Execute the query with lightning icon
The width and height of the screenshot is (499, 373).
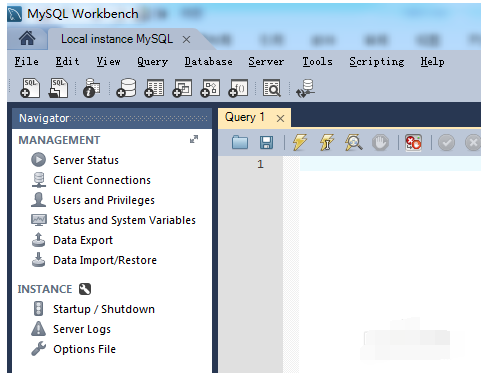(x=300, y=142)
